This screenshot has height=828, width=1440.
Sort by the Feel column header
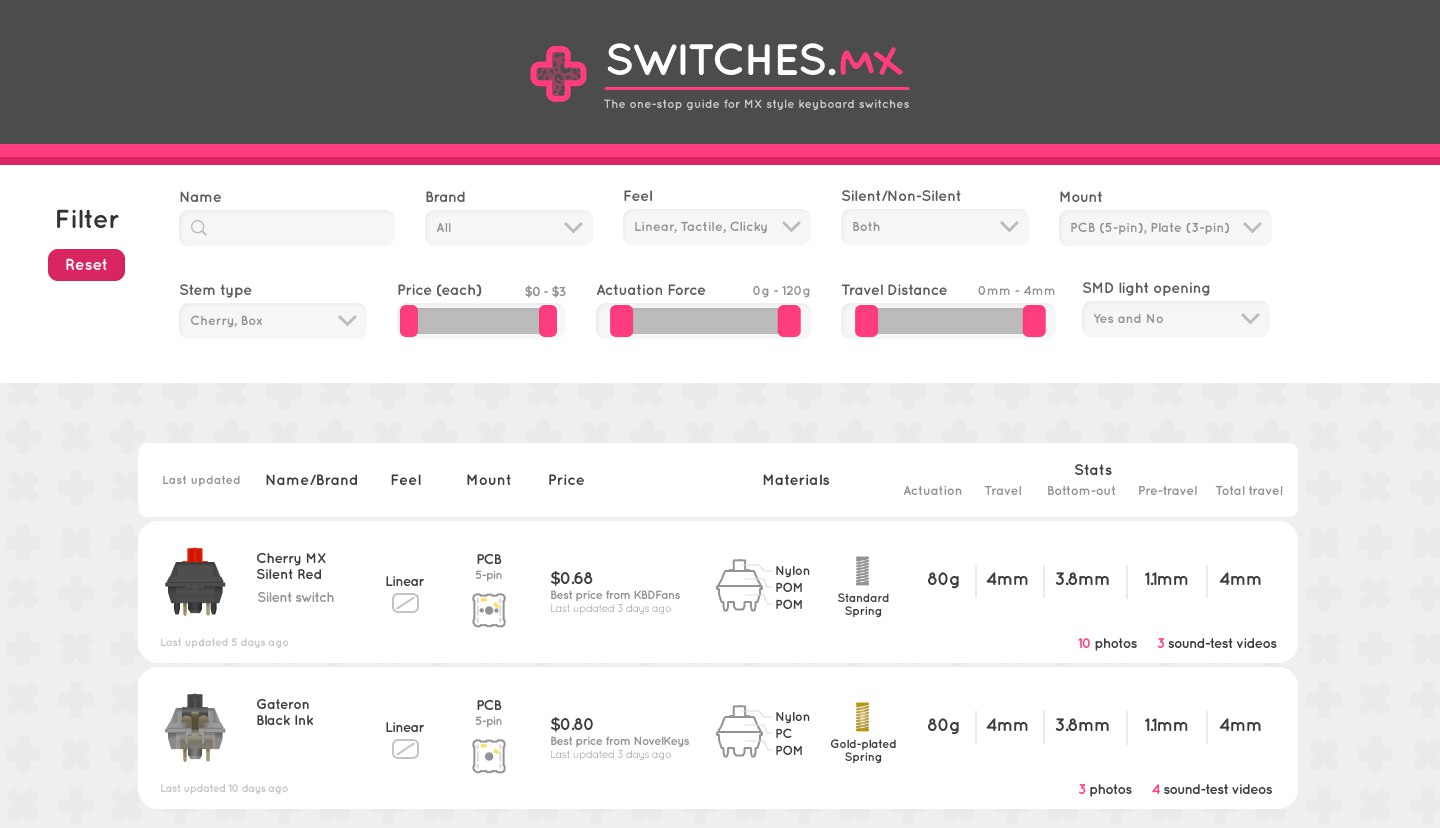click(406, 480)
